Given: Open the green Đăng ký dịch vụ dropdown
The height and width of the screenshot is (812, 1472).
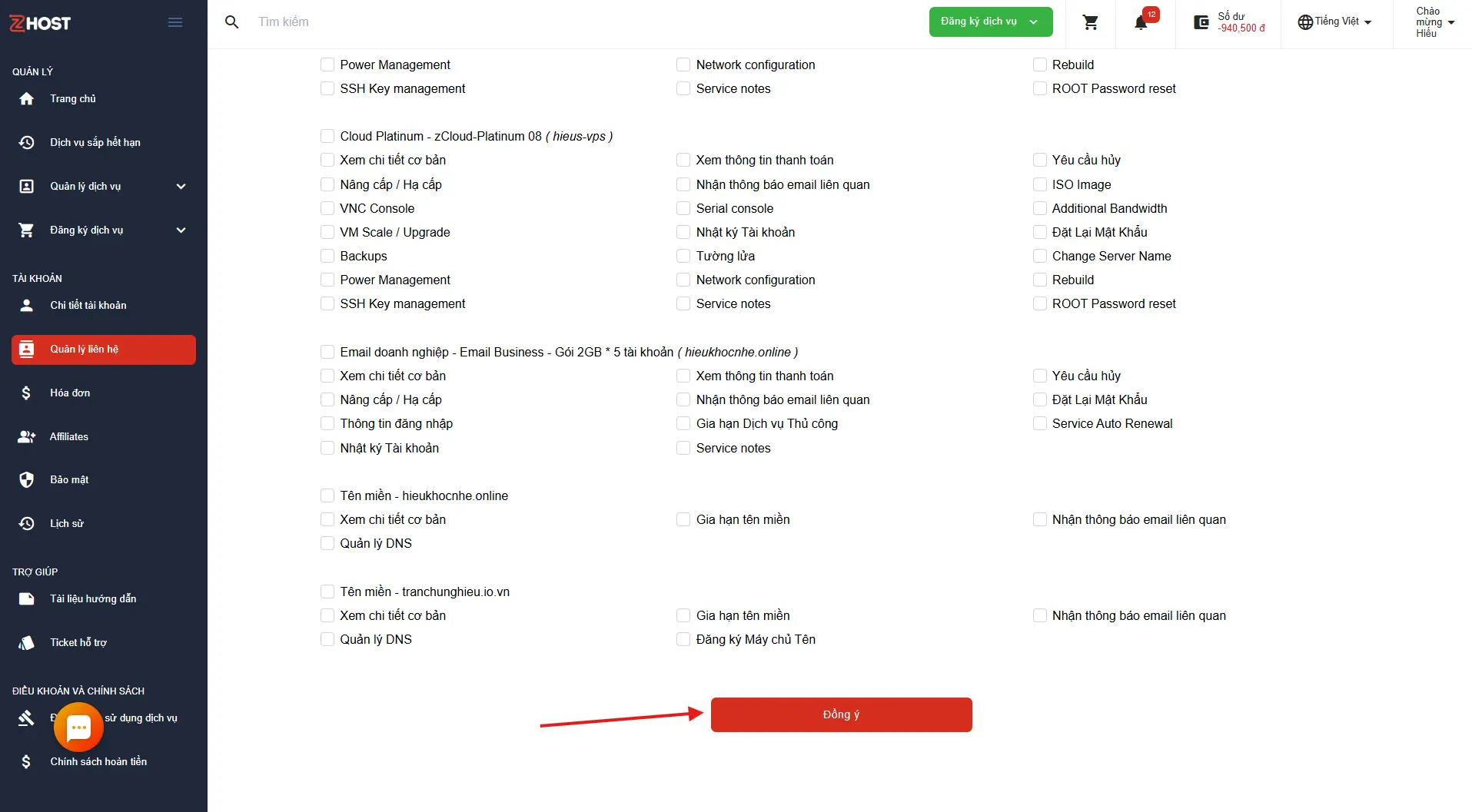Looking at the screenshot, I should tap(990, 22).
